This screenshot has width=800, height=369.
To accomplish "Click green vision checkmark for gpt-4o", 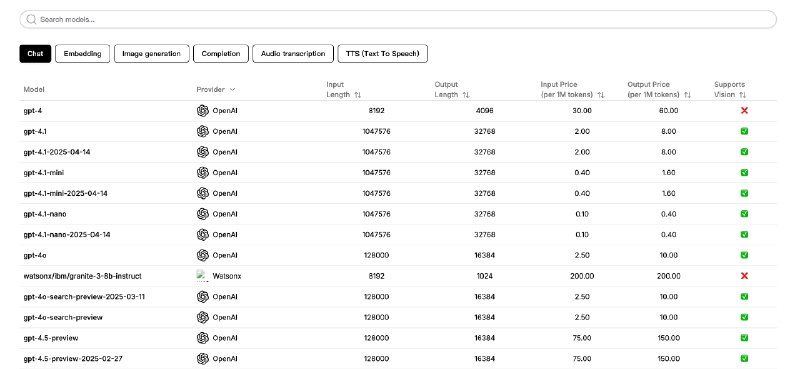I will point(744,255).
